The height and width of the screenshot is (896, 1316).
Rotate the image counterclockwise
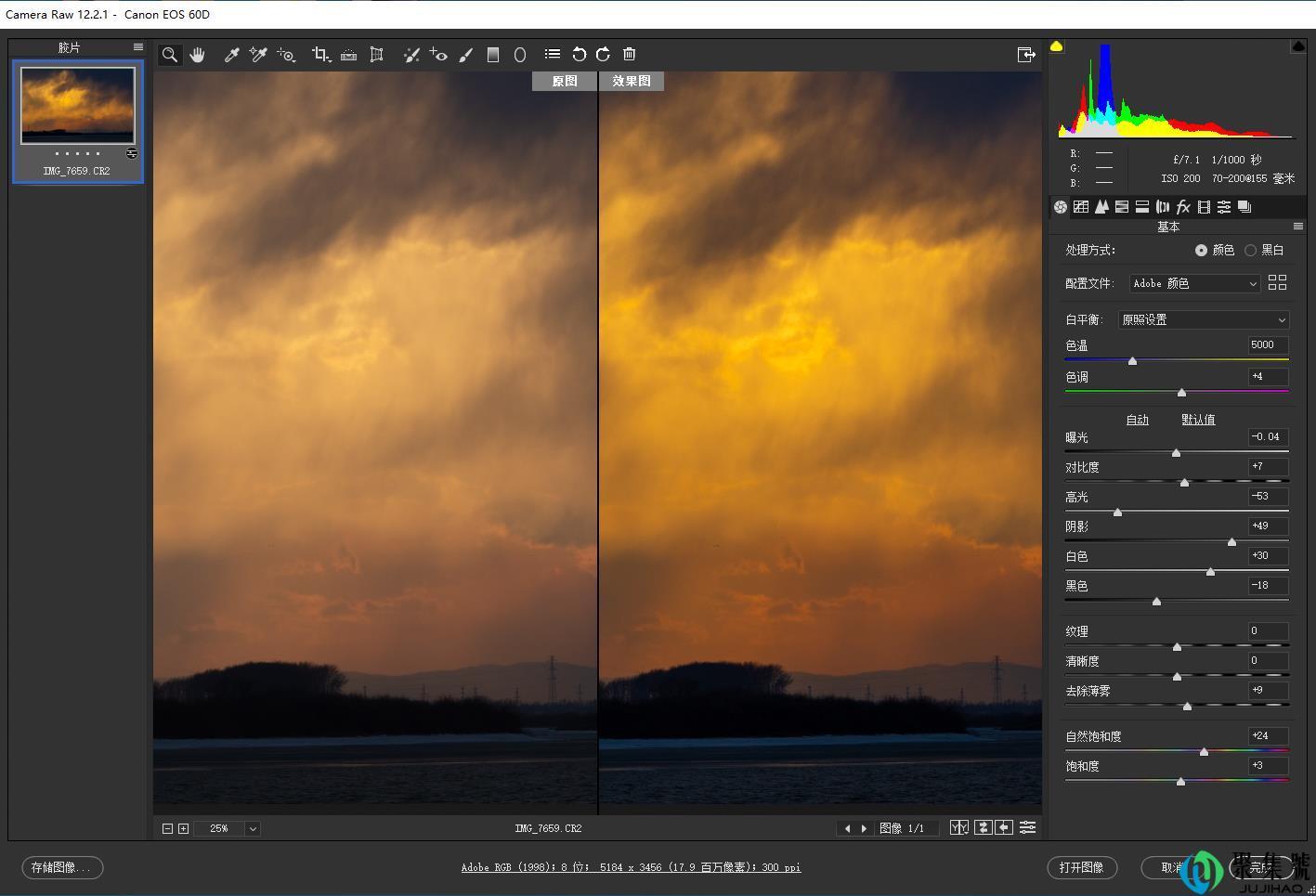pyautogui.click(x=579, y=54)
